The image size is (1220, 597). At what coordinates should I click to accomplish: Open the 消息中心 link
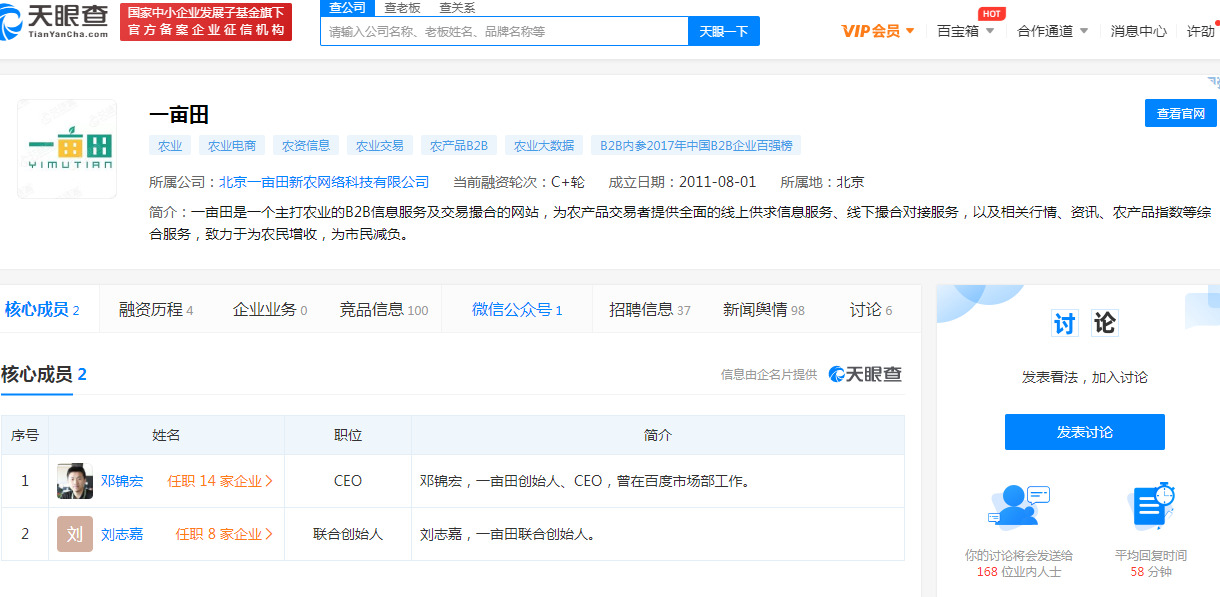[1139, 31]
